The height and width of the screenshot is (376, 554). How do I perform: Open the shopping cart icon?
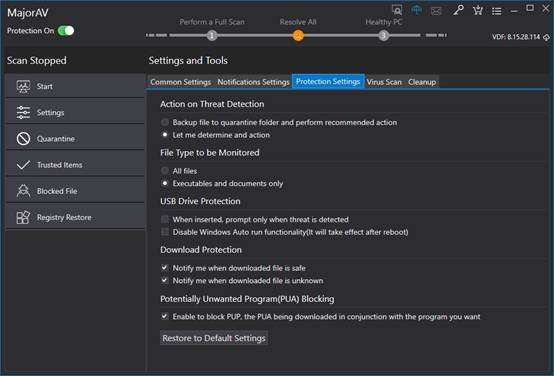point(478,10)
